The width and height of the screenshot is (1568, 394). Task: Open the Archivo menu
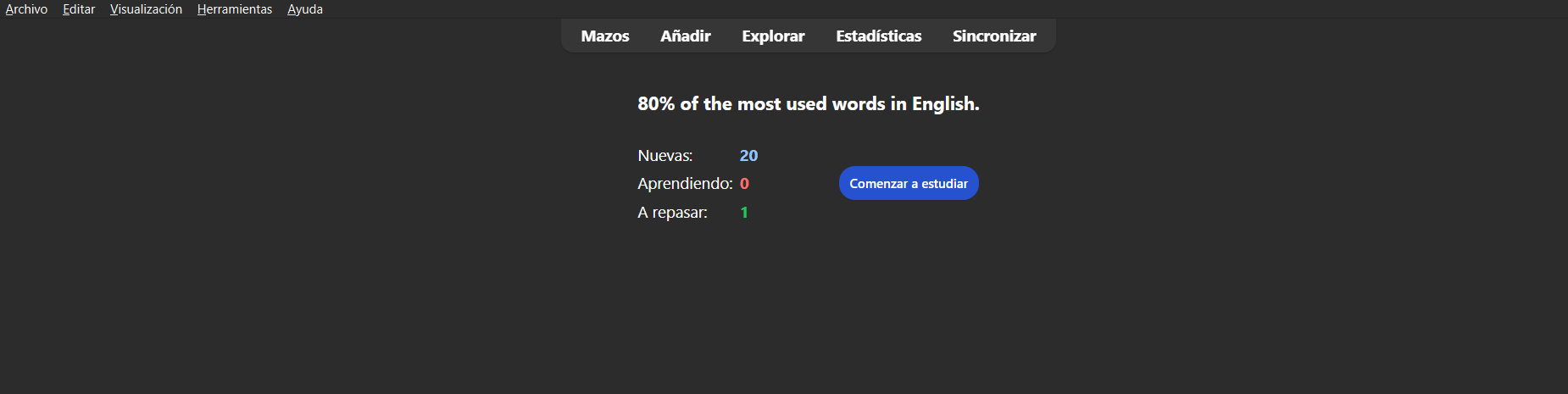[x=26, y=9]
